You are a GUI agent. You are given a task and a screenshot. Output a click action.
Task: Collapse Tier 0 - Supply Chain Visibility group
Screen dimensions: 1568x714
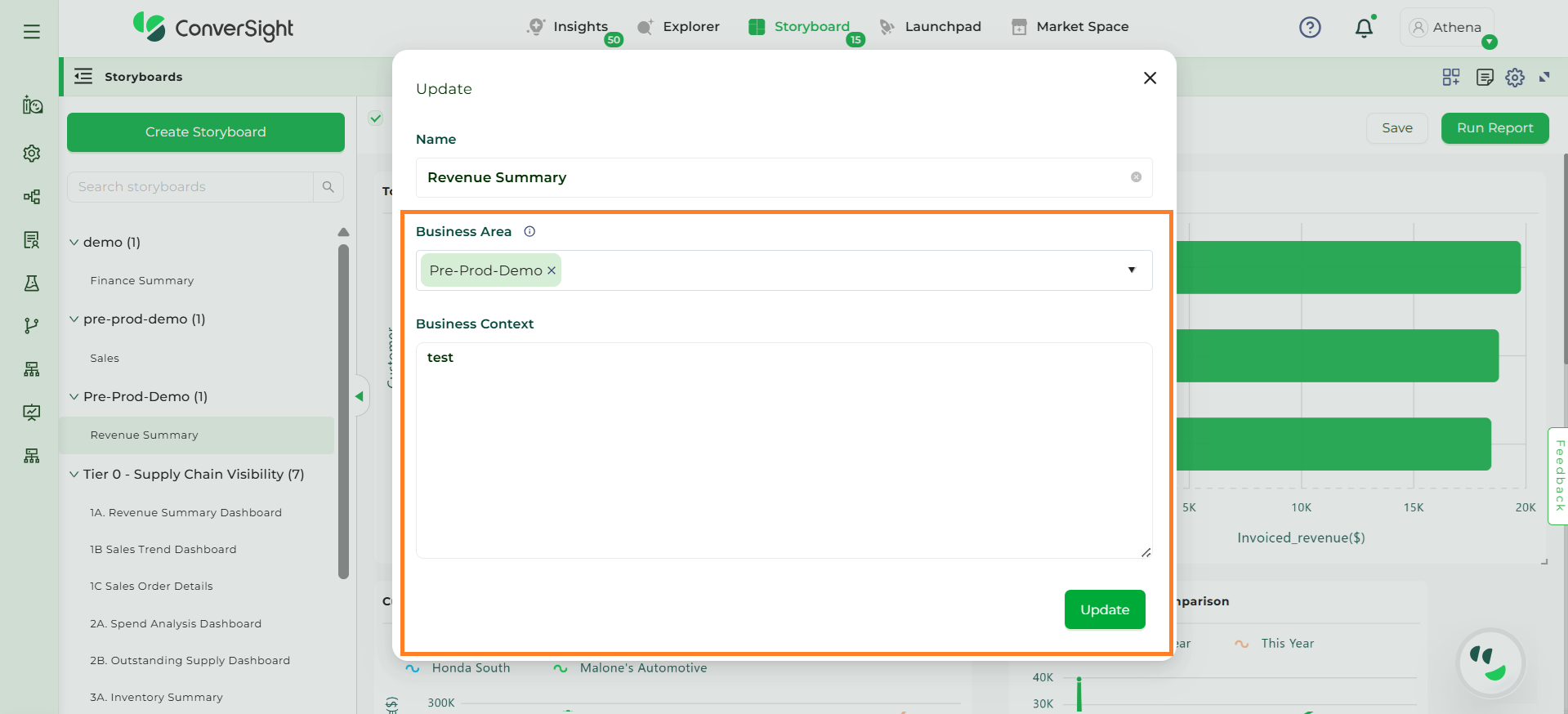click(x=74, y=475)
